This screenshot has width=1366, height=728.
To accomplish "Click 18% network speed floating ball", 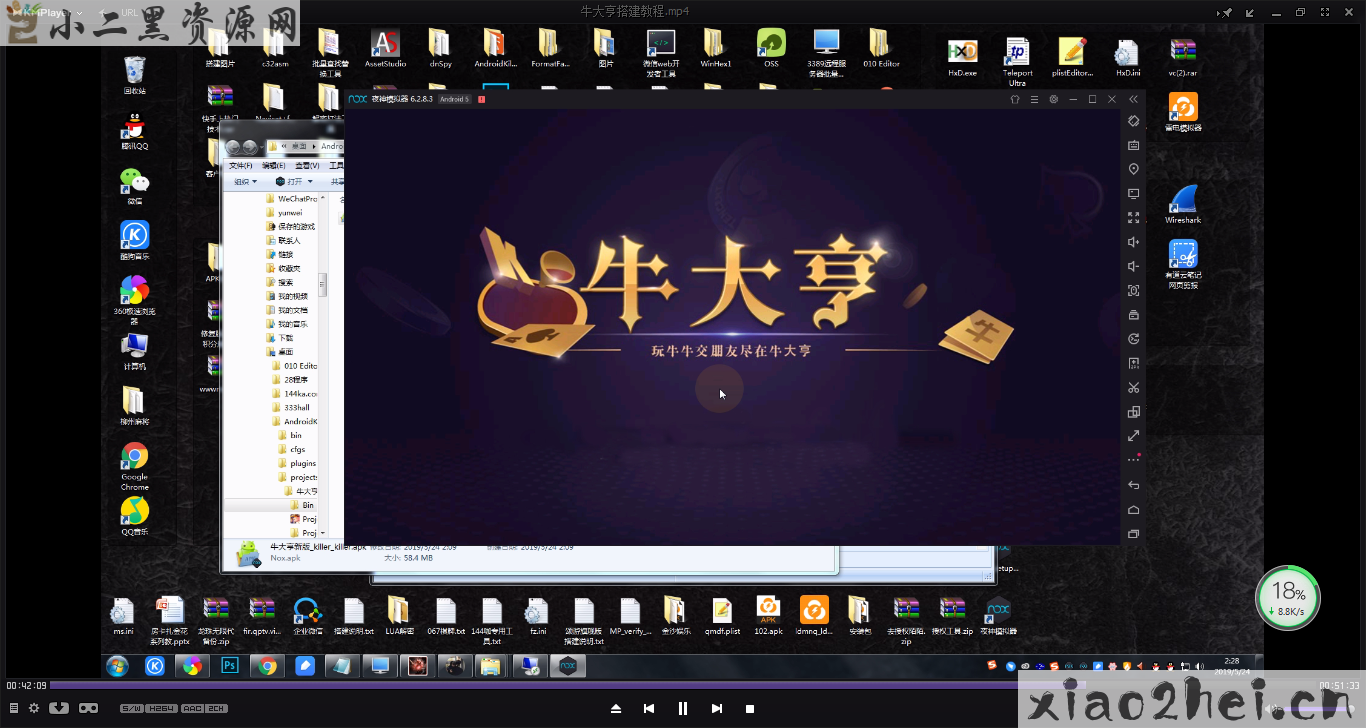I will pos(1288,598).
